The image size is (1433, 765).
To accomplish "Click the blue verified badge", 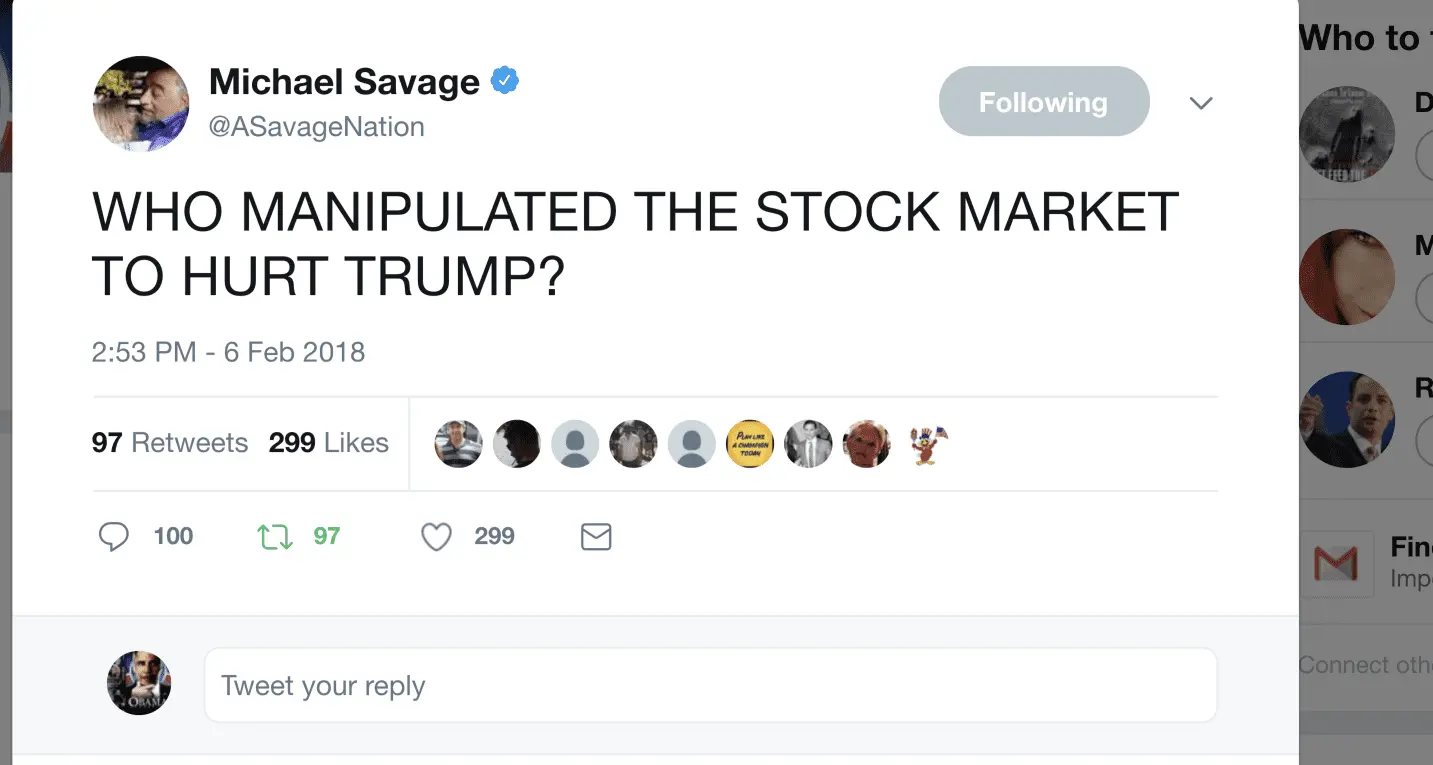I will click(506, 81).
